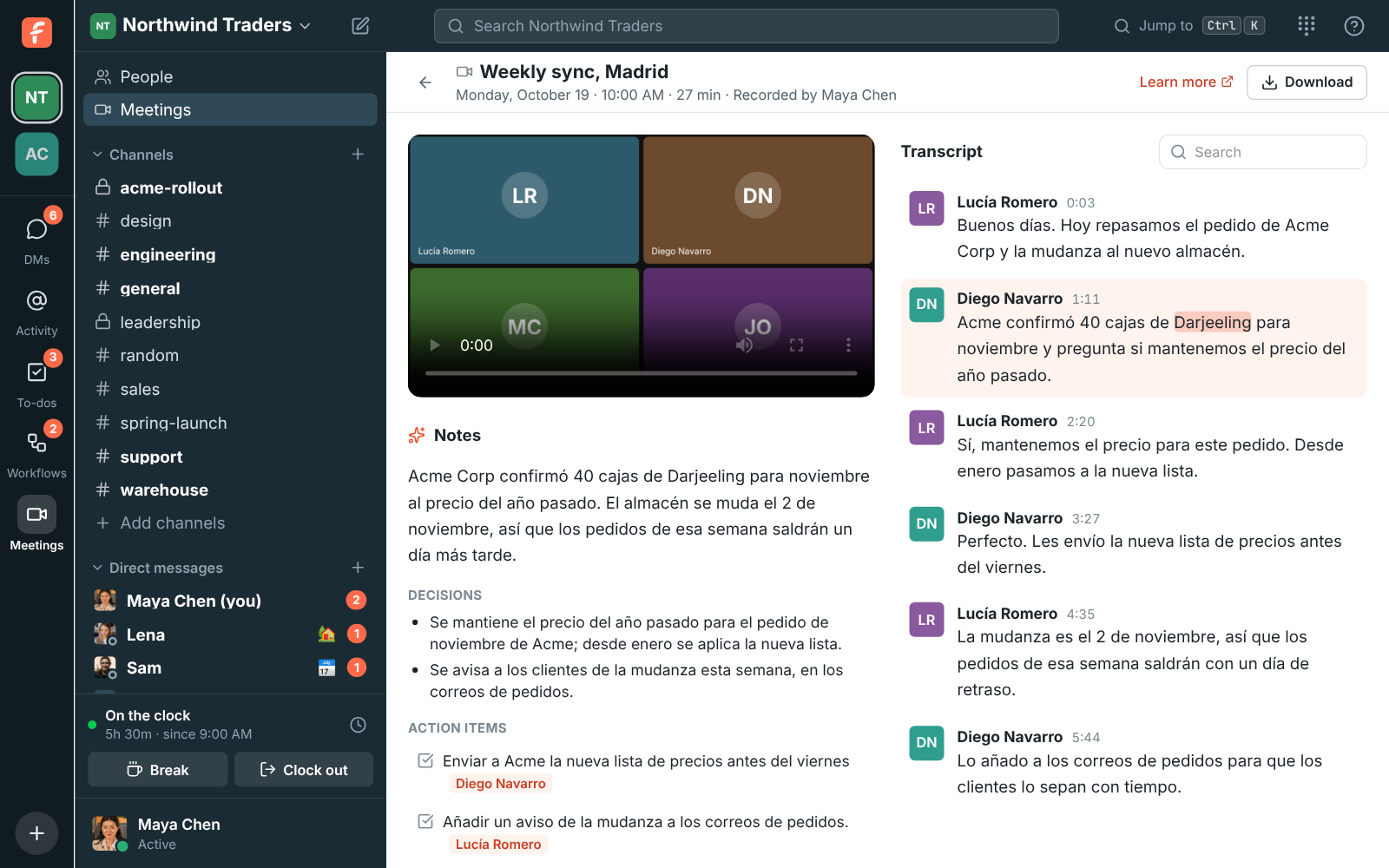The image size is (1389, 868).
Task: Click the plus button at rail bottom
Action: [36, 833]
